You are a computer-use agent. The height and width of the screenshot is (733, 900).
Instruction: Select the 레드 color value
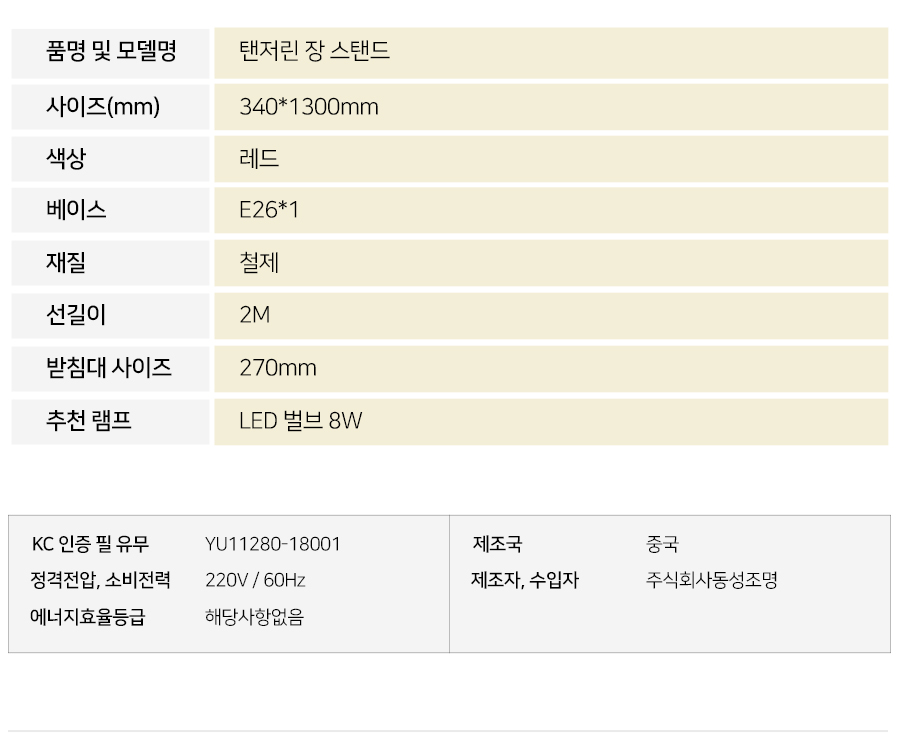point(259,158)
